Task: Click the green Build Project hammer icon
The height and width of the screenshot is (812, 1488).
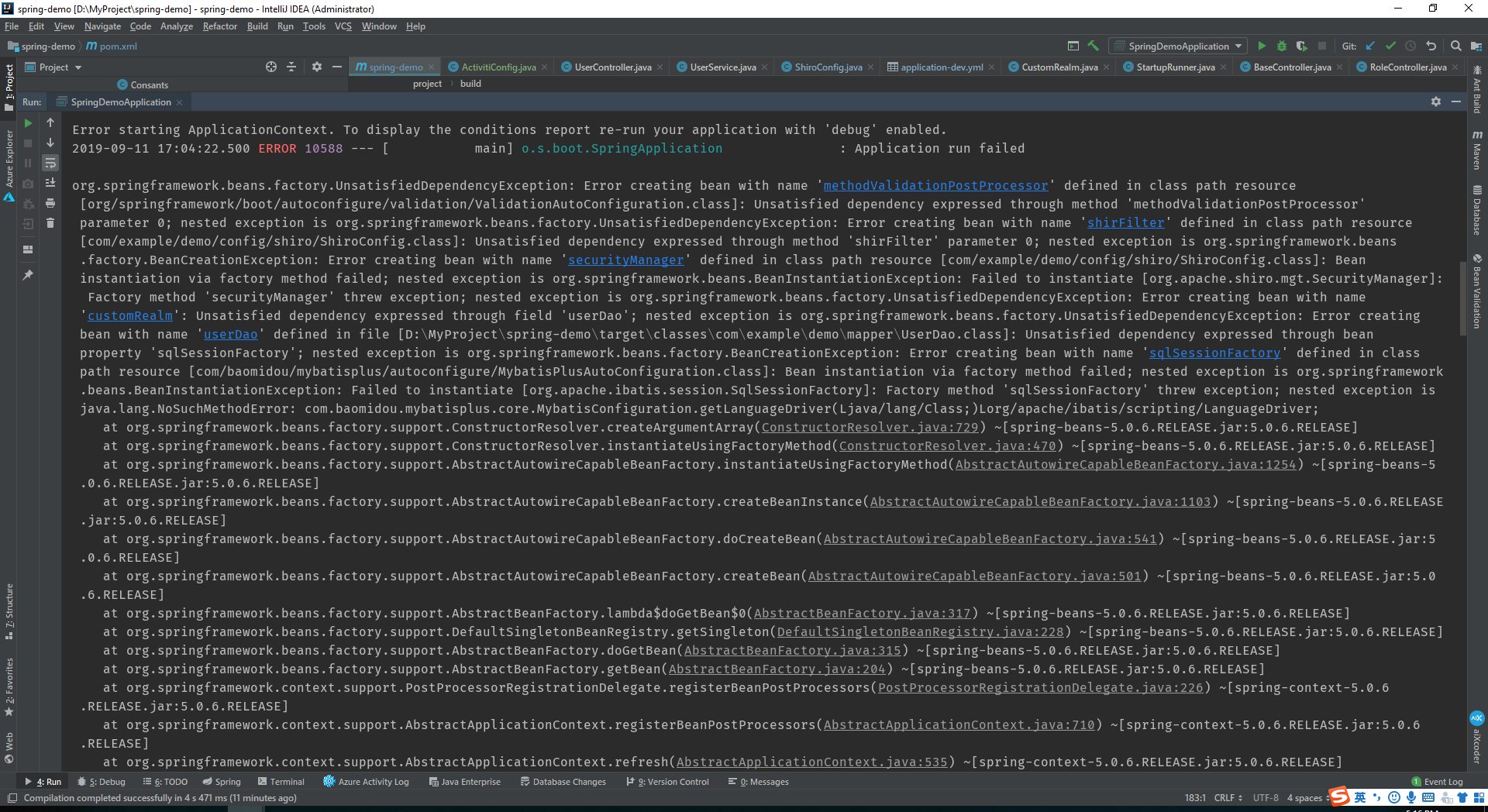Action: click(1094, 46)
